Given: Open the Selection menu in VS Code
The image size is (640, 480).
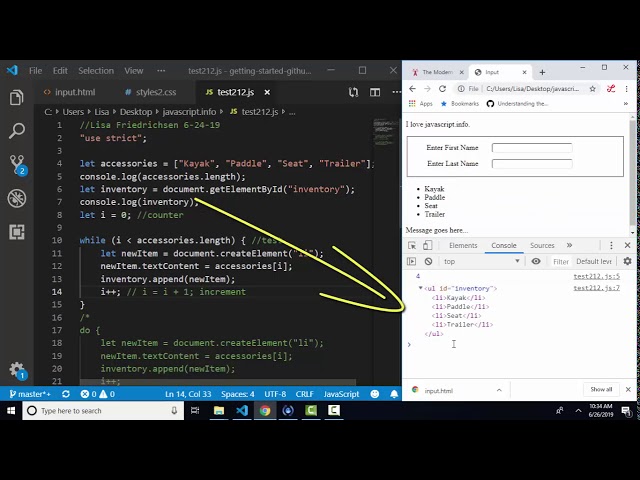Looking at the screenshot, I should [96, 71].
